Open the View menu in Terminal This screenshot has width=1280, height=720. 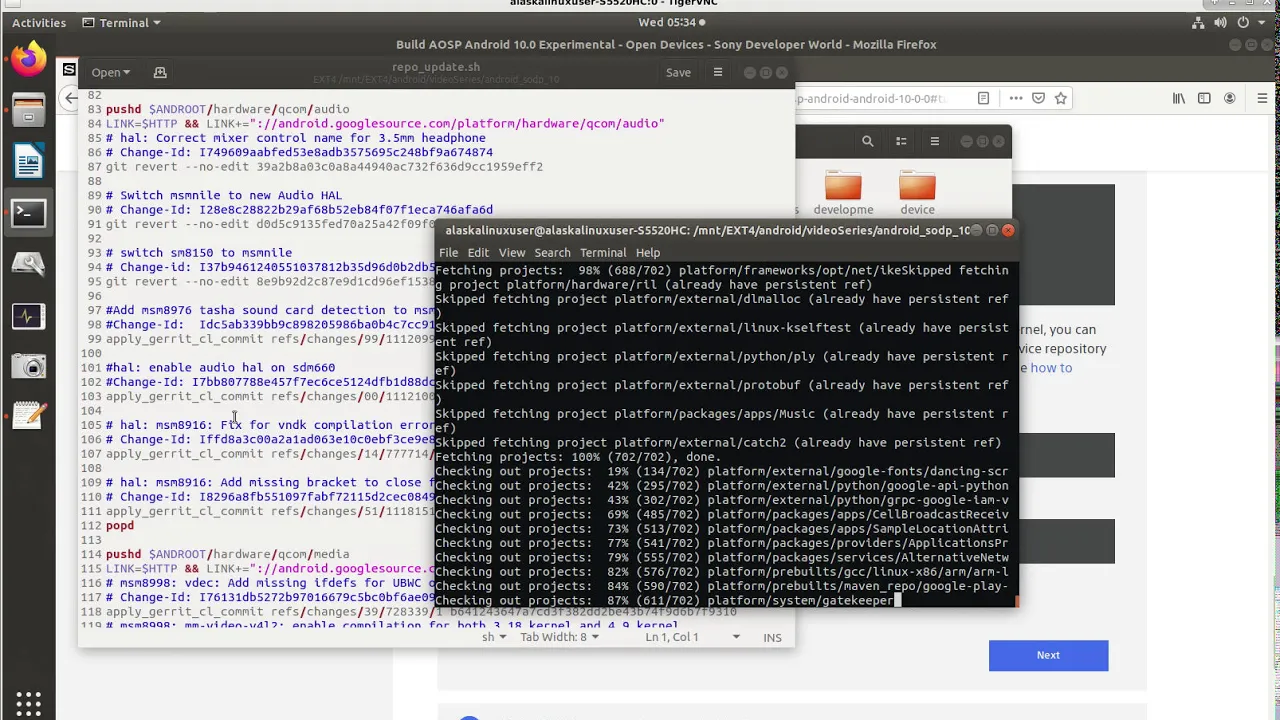pyautogui.click(x=512, y=253)
